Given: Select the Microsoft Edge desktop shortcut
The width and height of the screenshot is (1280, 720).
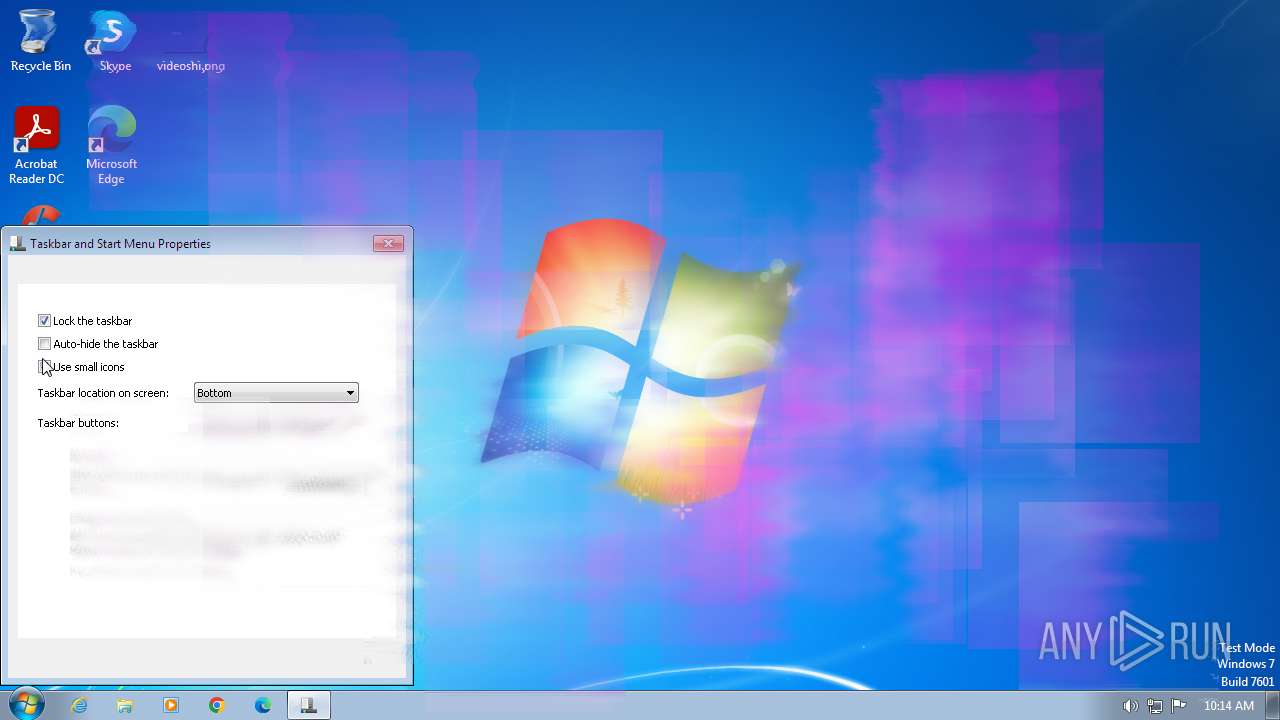Looking at the screenshot, I should (111, 146).
